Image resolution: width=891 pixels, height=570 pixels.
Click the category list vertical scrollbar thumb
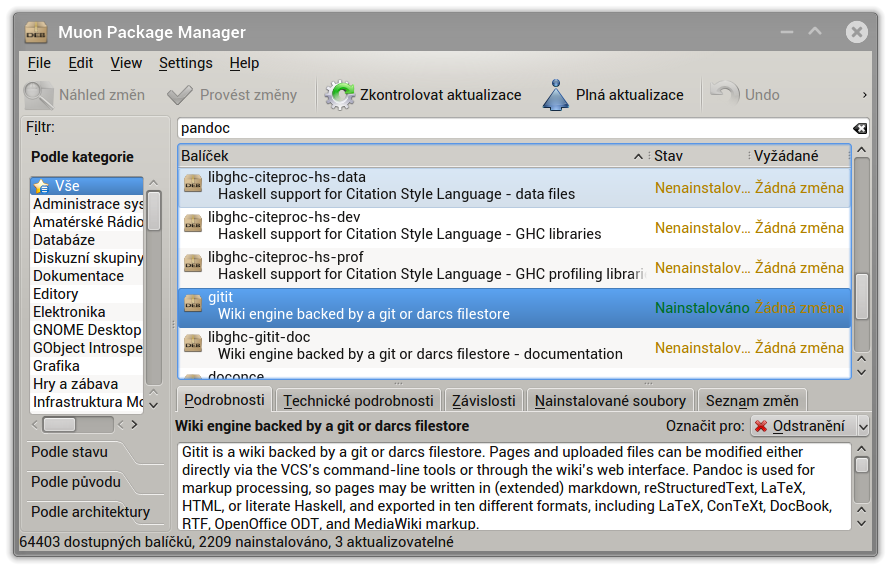point(153,211)
